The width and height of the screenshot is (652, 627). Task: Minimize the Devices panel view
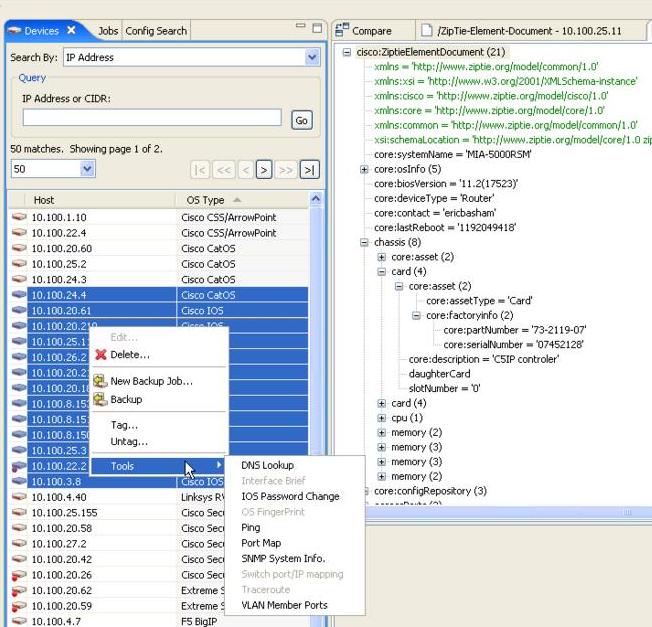[x=300, y=26]
